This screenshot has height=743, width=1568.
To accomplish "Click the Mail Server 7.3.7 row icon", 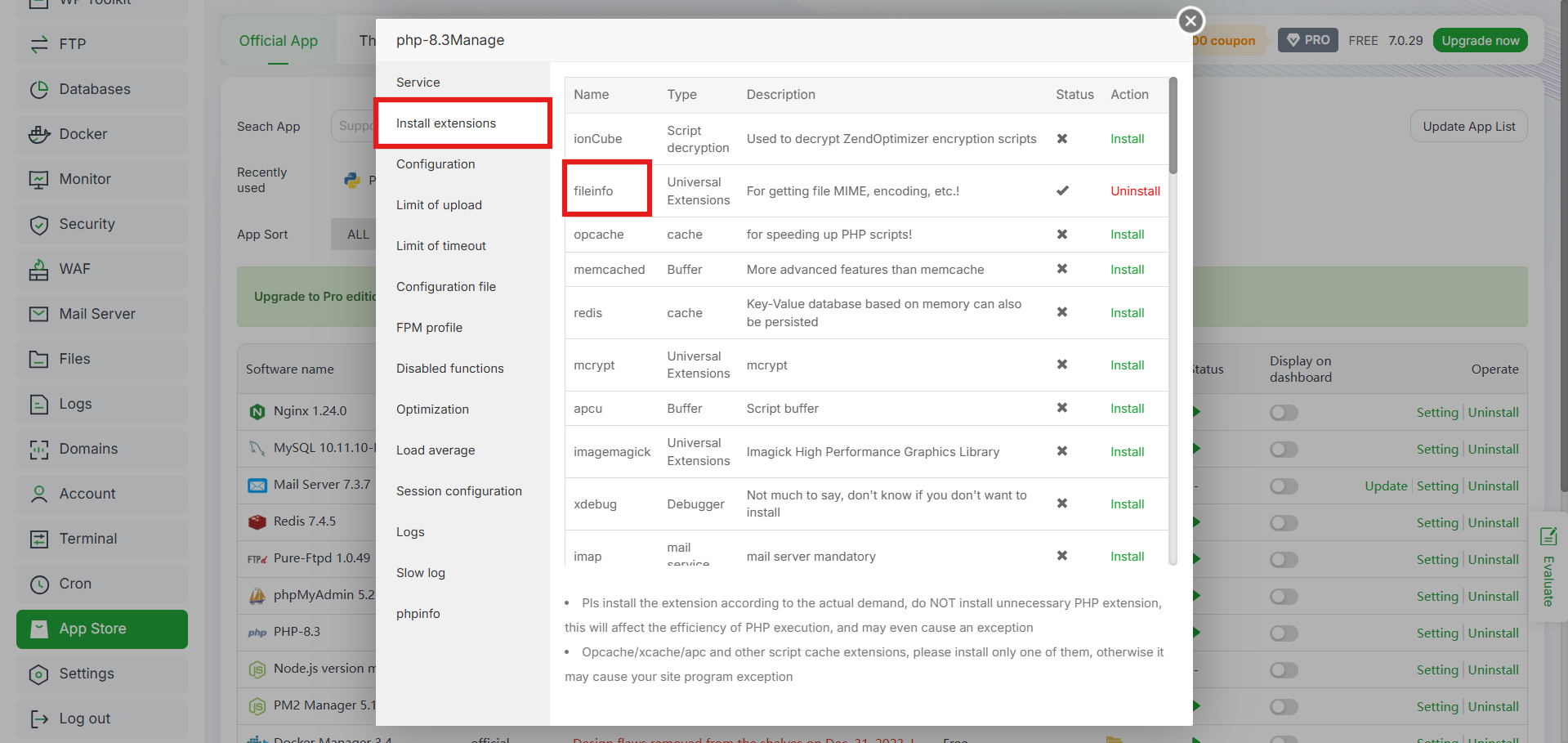I will coord(257,485).
